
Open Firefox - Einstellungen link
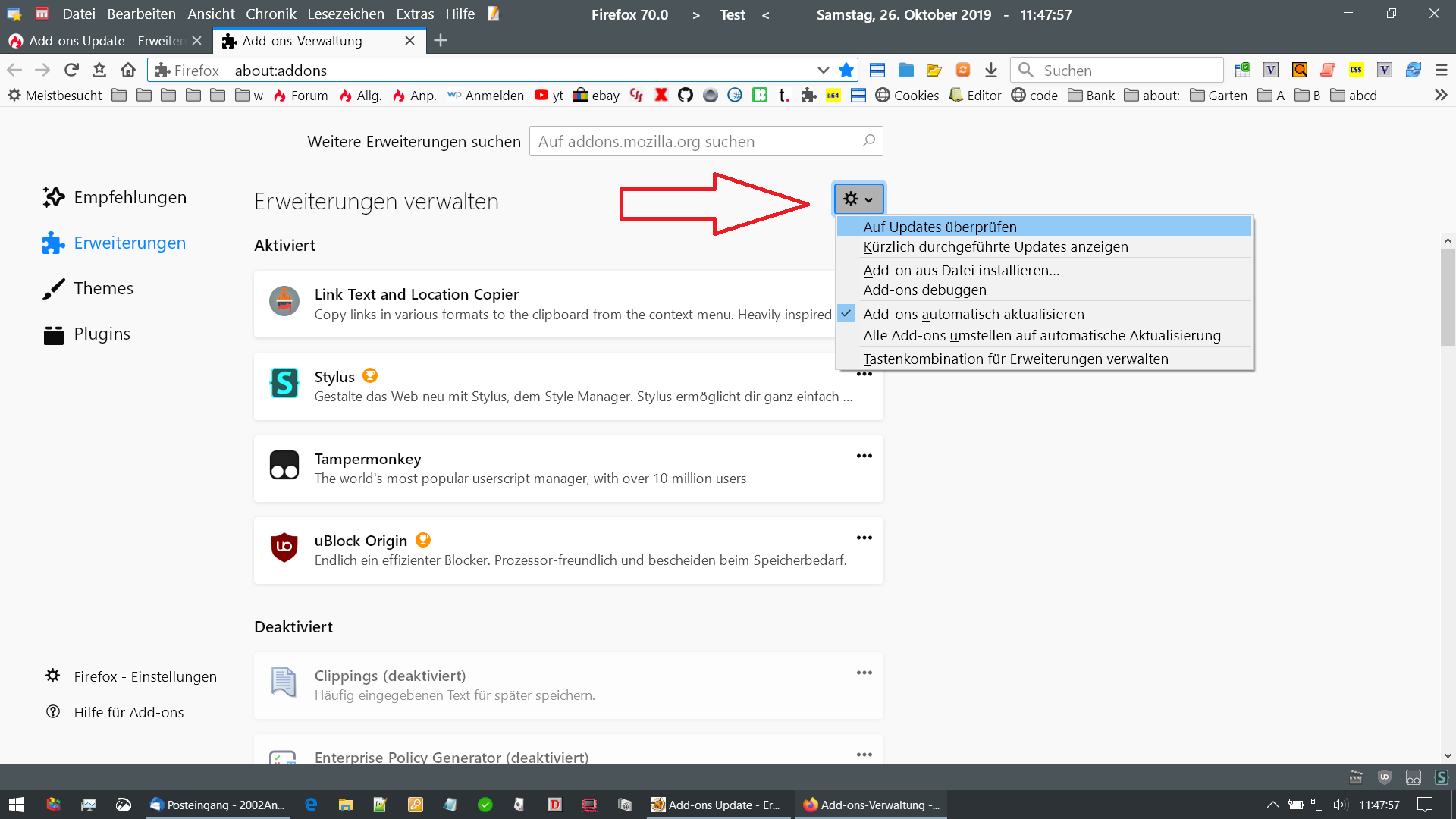[145, 676]
